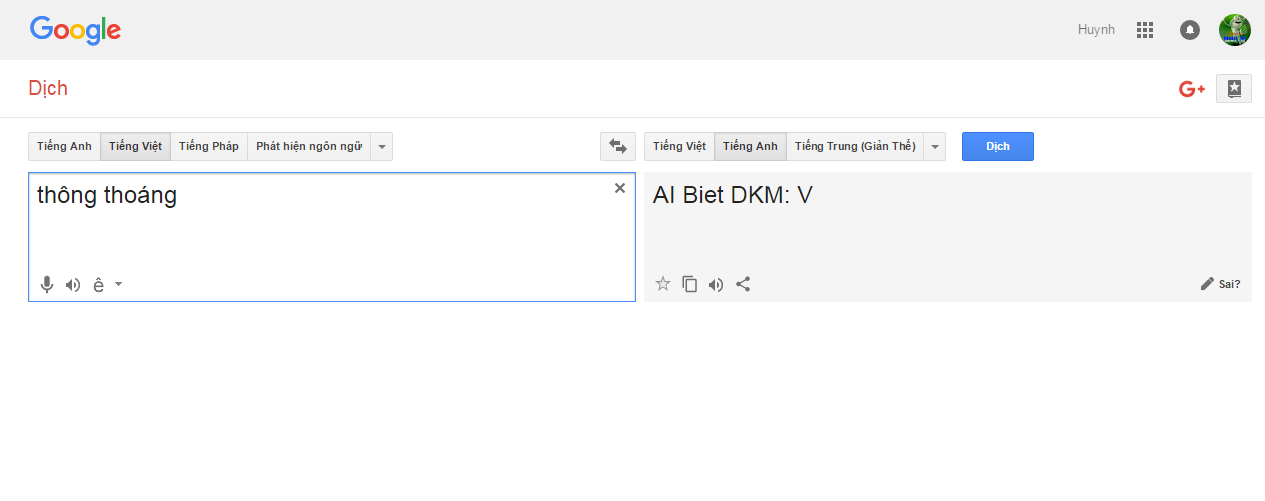Open Google notifications bell
This screenshot has height=501, width=1265.
(x=1190, y=30)
